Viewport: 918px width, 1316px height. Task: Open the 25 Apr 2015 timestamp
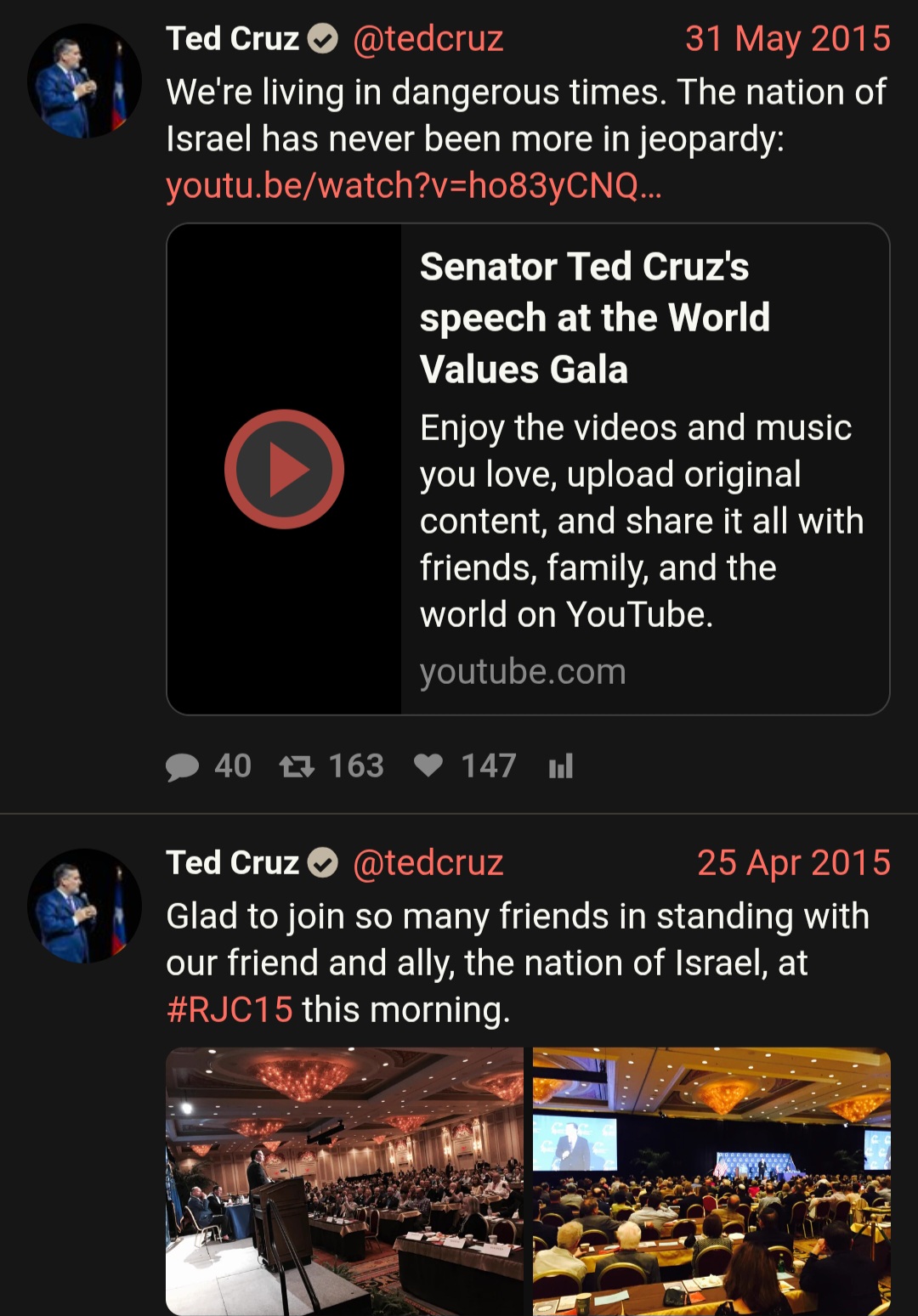click(794, 863)
